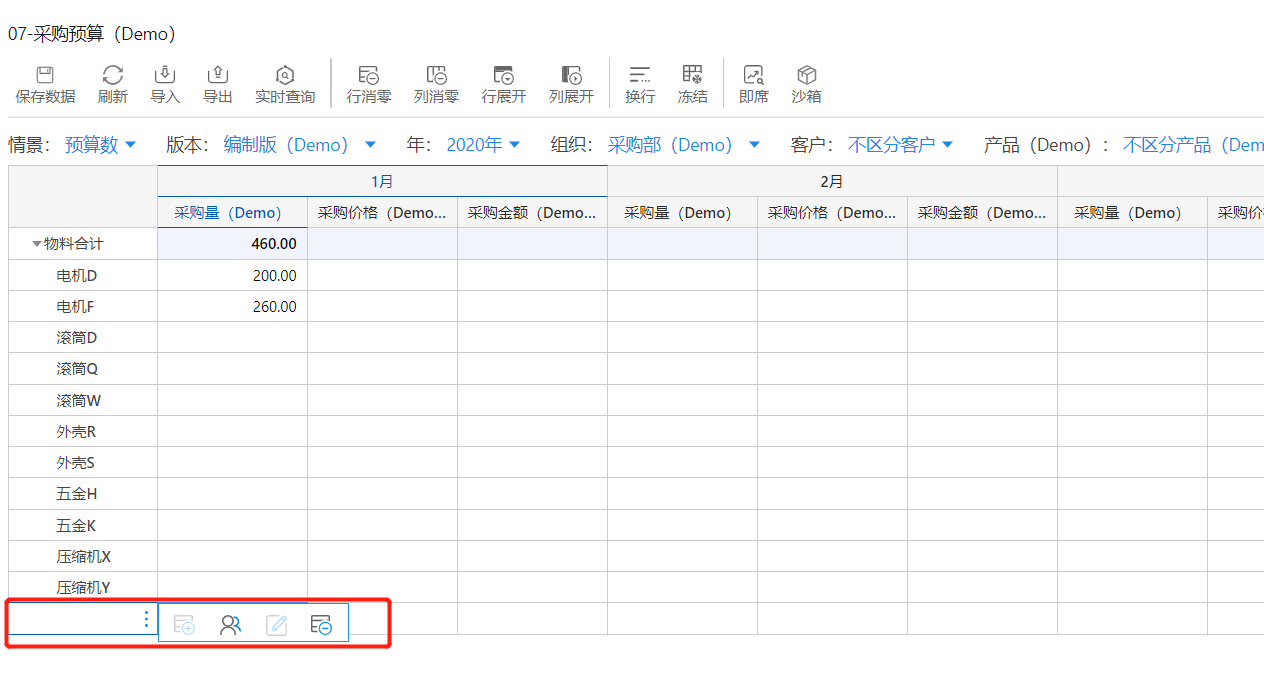Toggle 换行 text wrapping
The width and height of the screenshot is (1264, 677).
coord(640,76)
